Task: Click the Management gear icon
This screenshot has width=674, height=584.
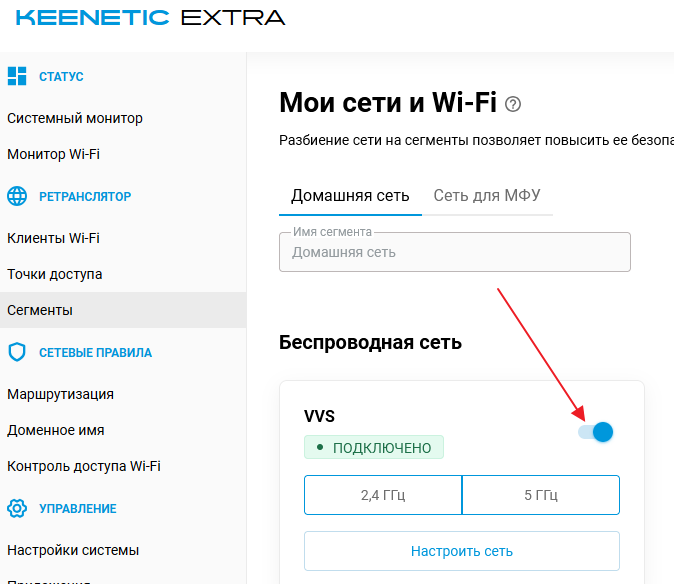Action: (x=17, y=508)
